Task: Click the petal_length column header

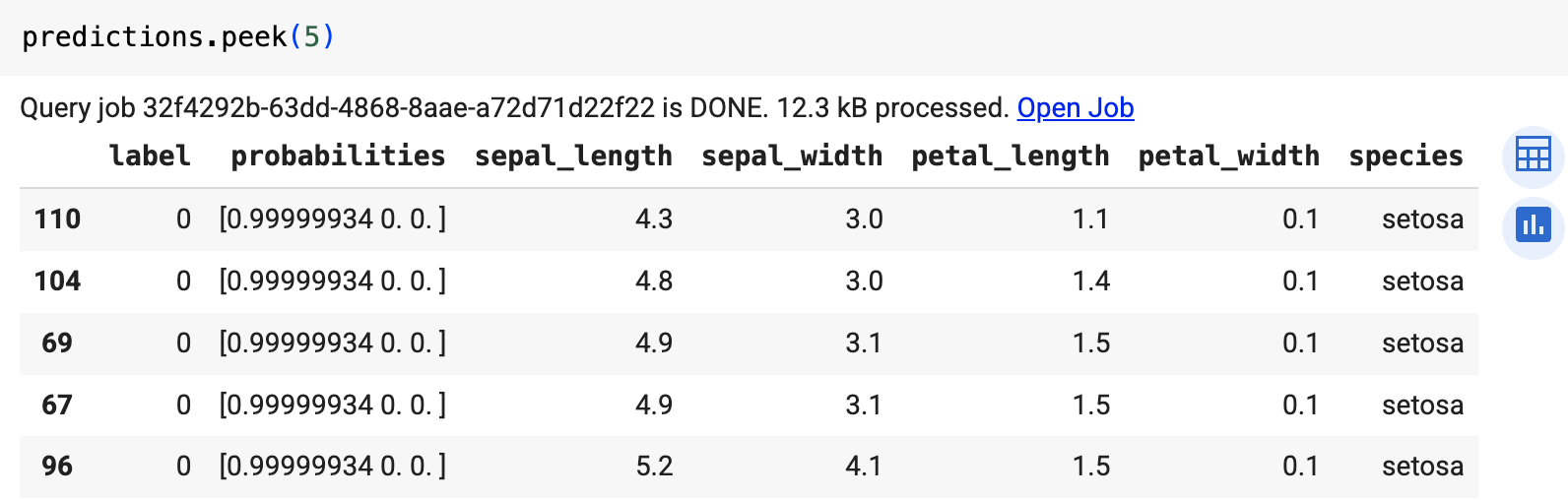Action: (x=1010, y=156)
